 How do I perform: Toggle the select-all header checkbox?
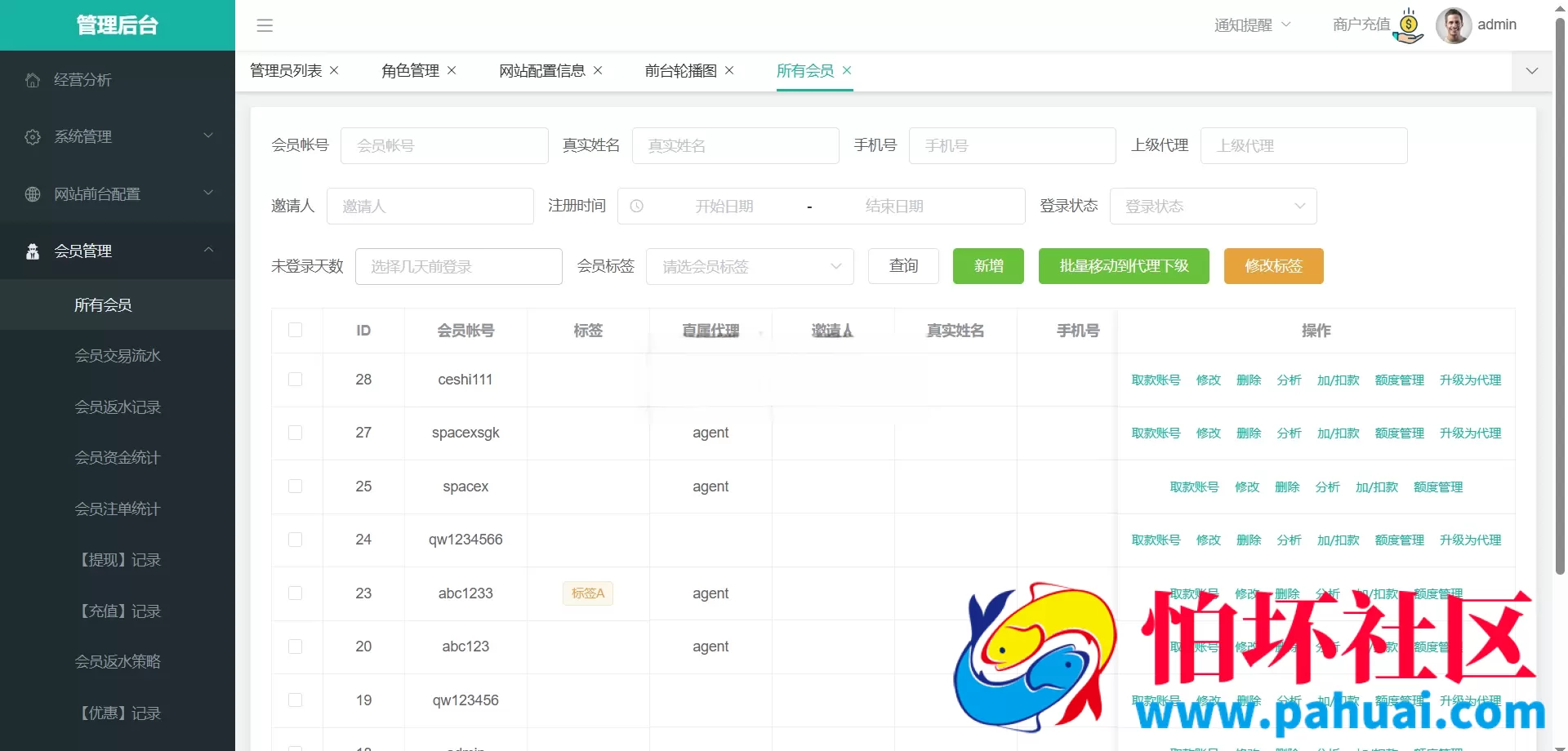[x=296, y=330]
